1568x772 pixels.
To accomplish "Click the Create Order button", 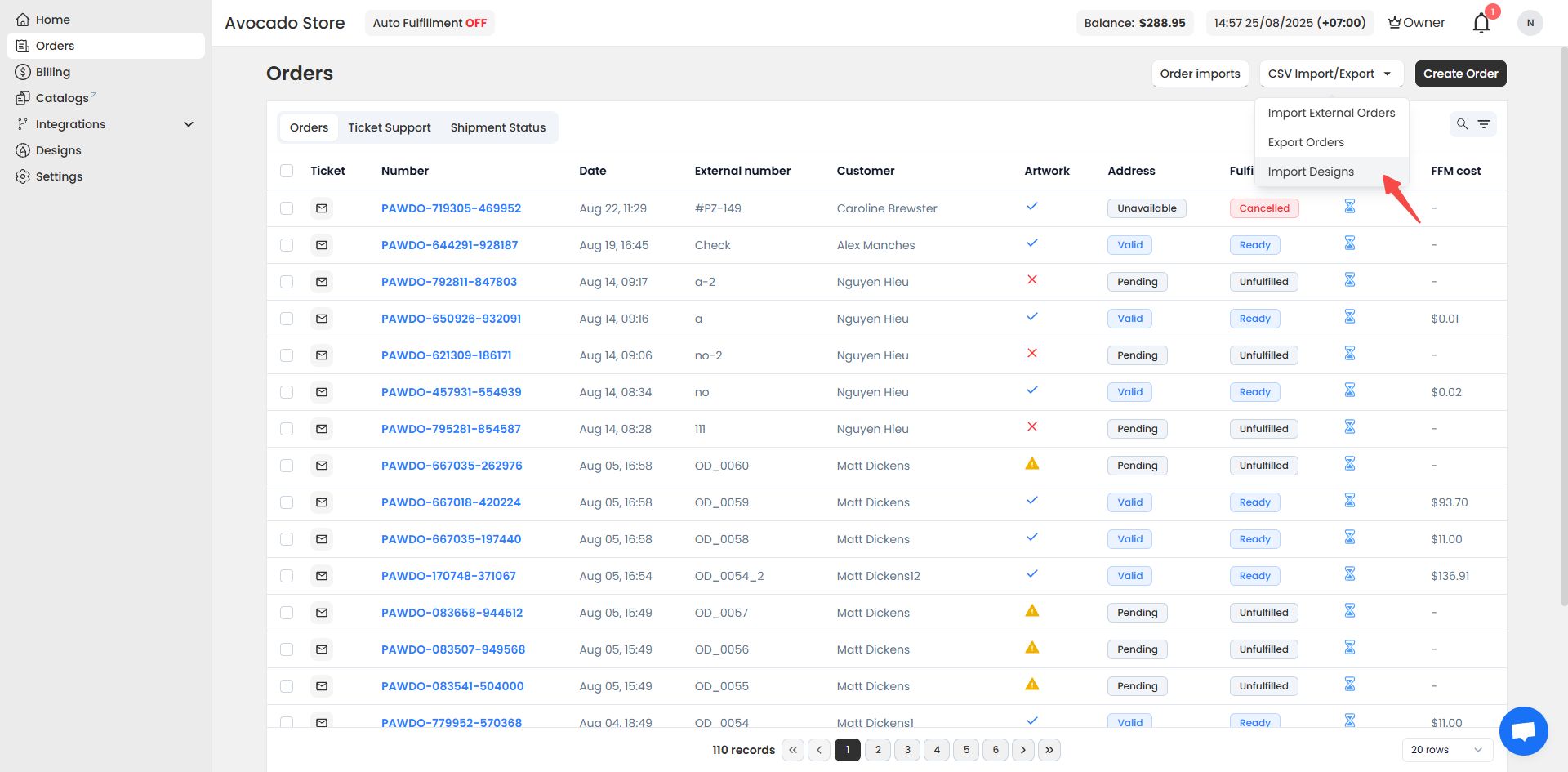I will 1460,74.
